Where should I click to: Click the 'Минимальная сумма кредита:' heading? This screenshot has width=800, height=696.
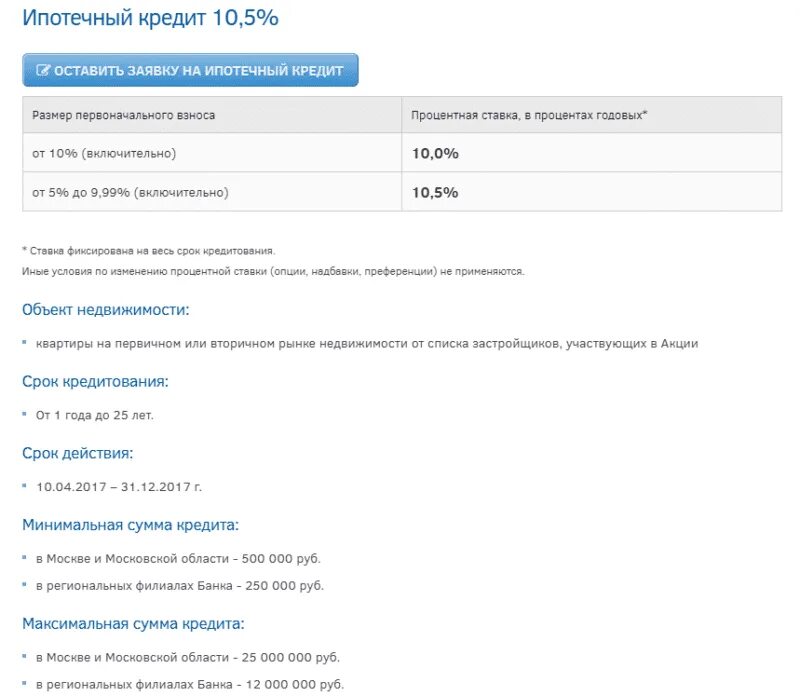click(130, 524)
